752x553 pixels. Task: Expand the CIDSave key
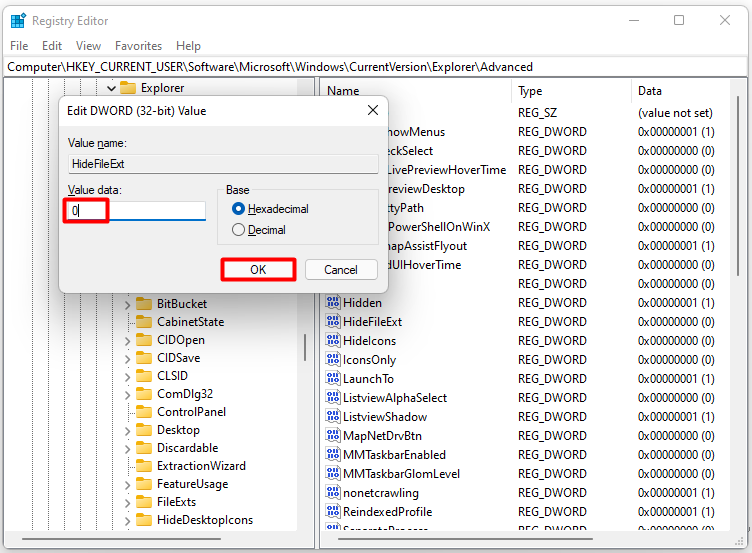(128, 359)
